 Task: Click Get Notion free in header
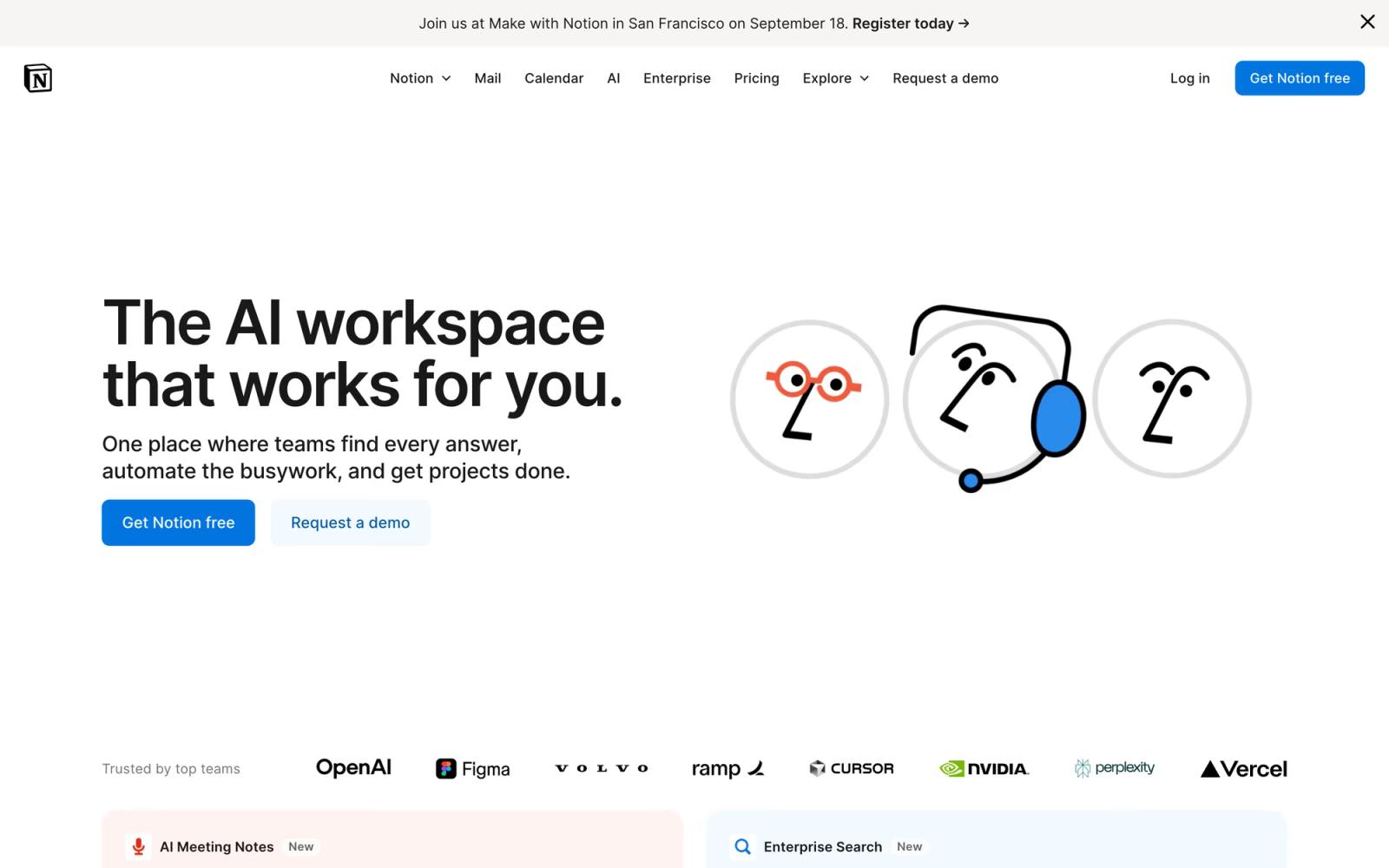coord(1300,78)
